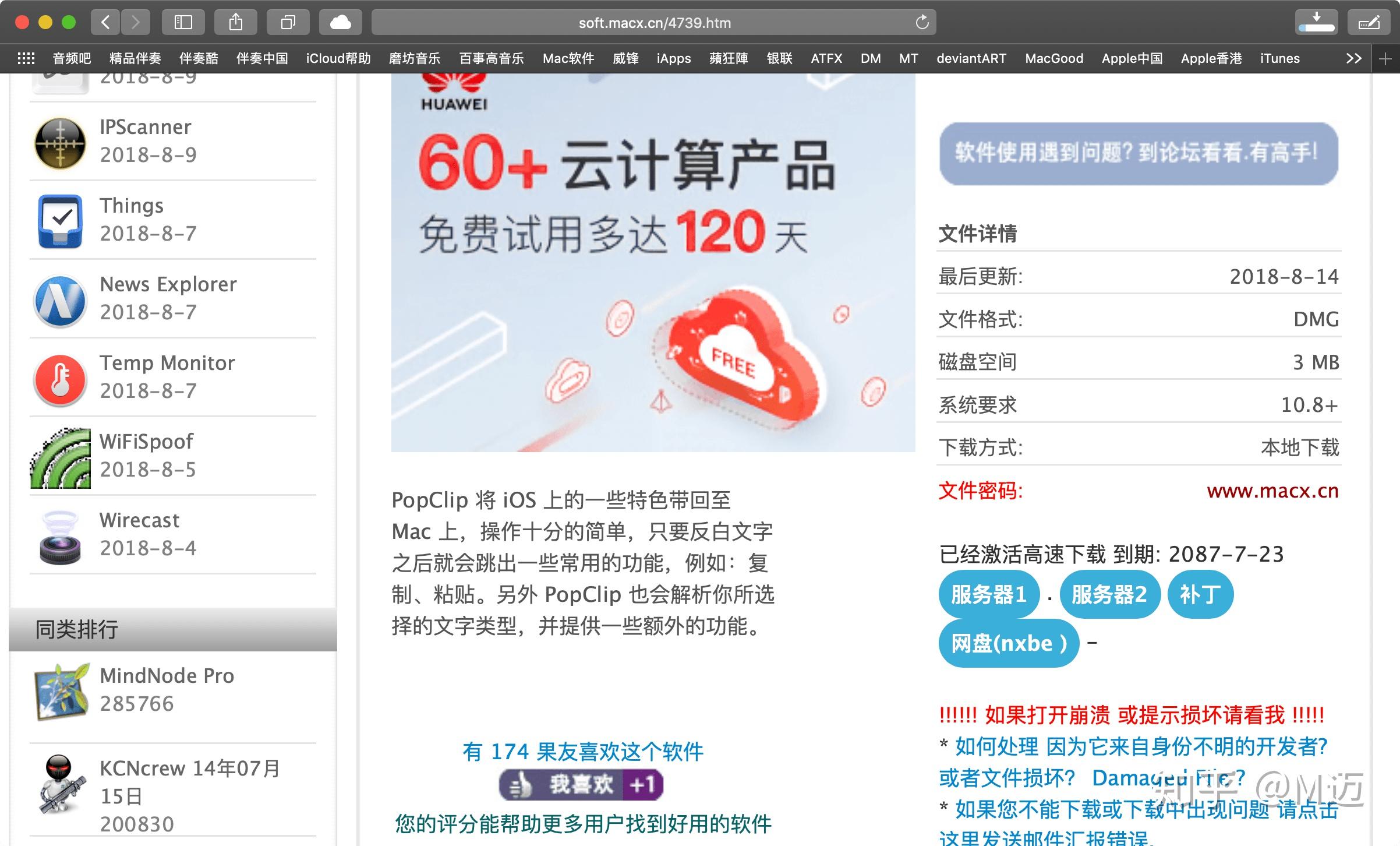Image resolution: width=1400 pixels, height=846 pixels.
Task: Open the bookmarks grid icon
Action: tap(26, 58)
